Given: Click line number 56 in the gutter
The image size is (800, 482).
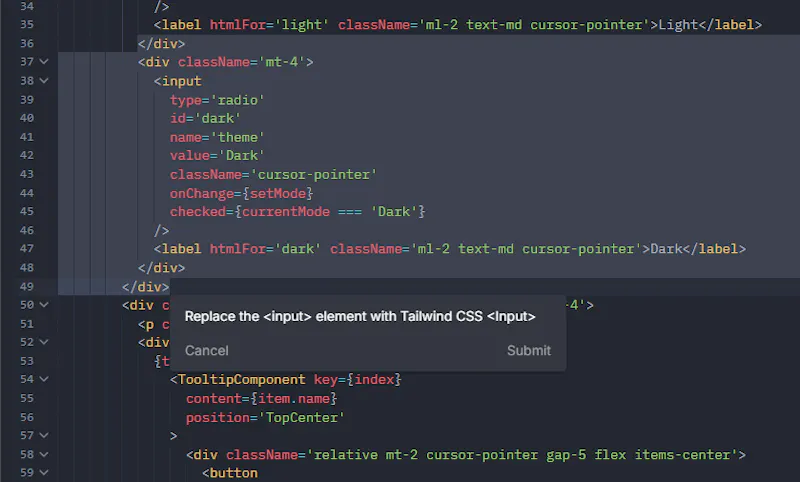Looking at the screenshot, I should coord(27,417).
